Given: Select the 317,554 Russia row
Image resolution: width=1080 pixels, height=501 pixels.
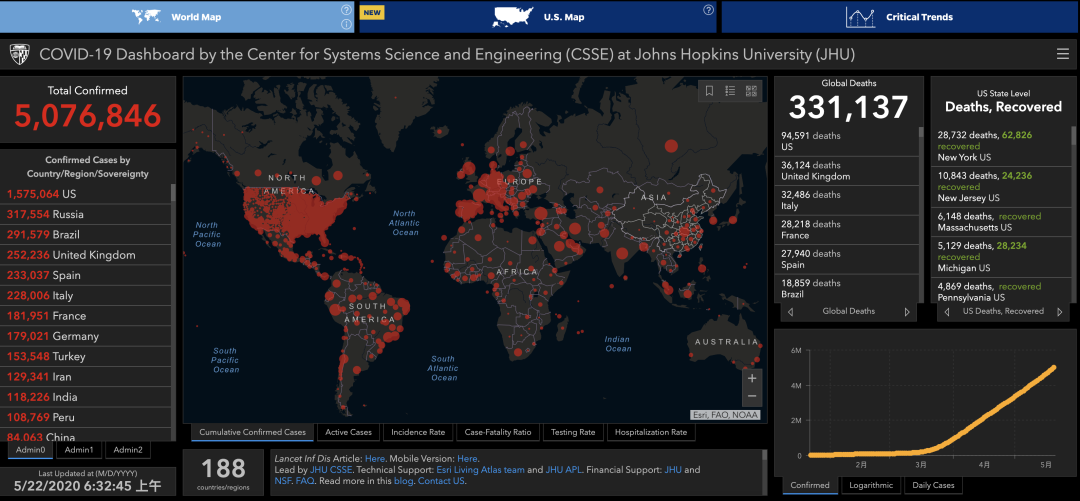Looking at the screenshot, I should point(85,214).
